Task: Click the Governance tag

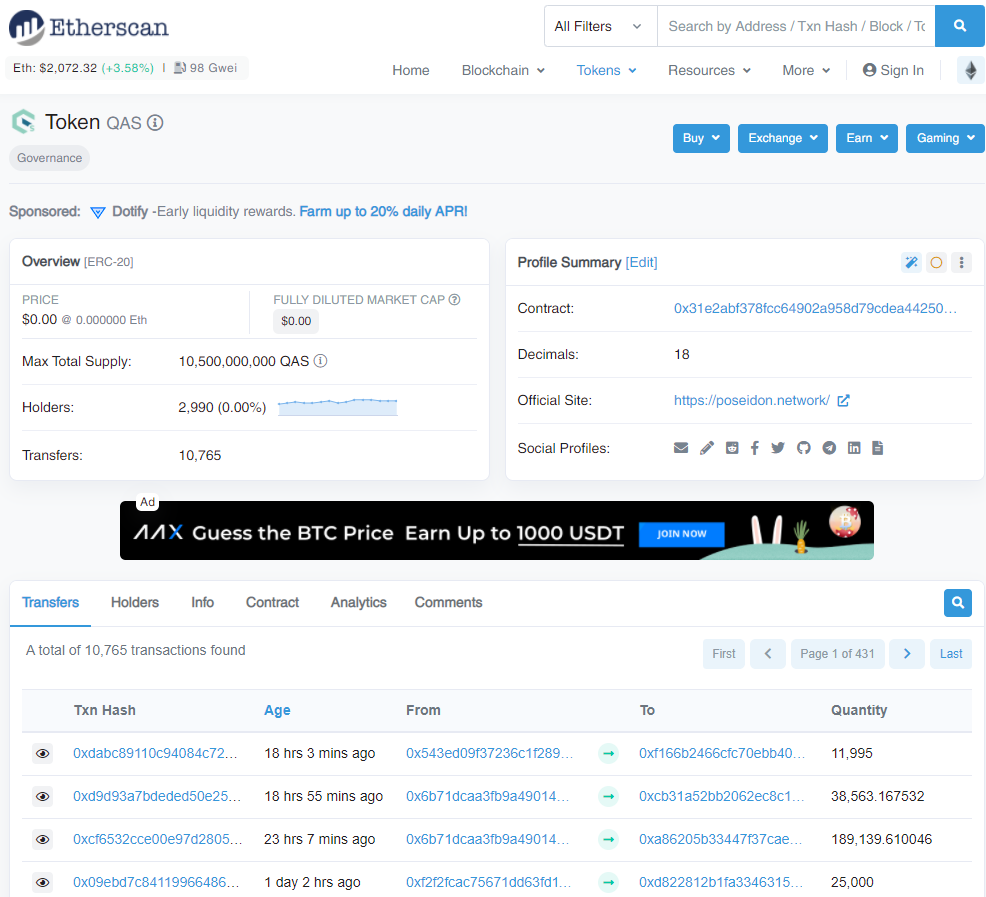Action: 50,158
